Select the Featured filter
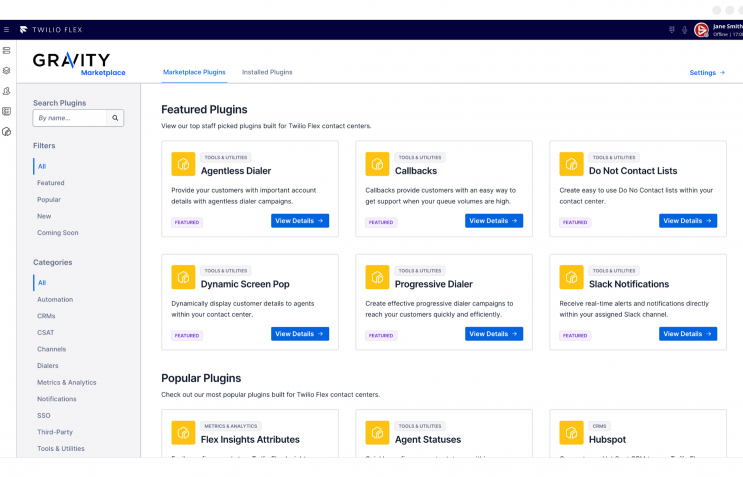This screenshot has width=743, height=477. pos(51,183)
